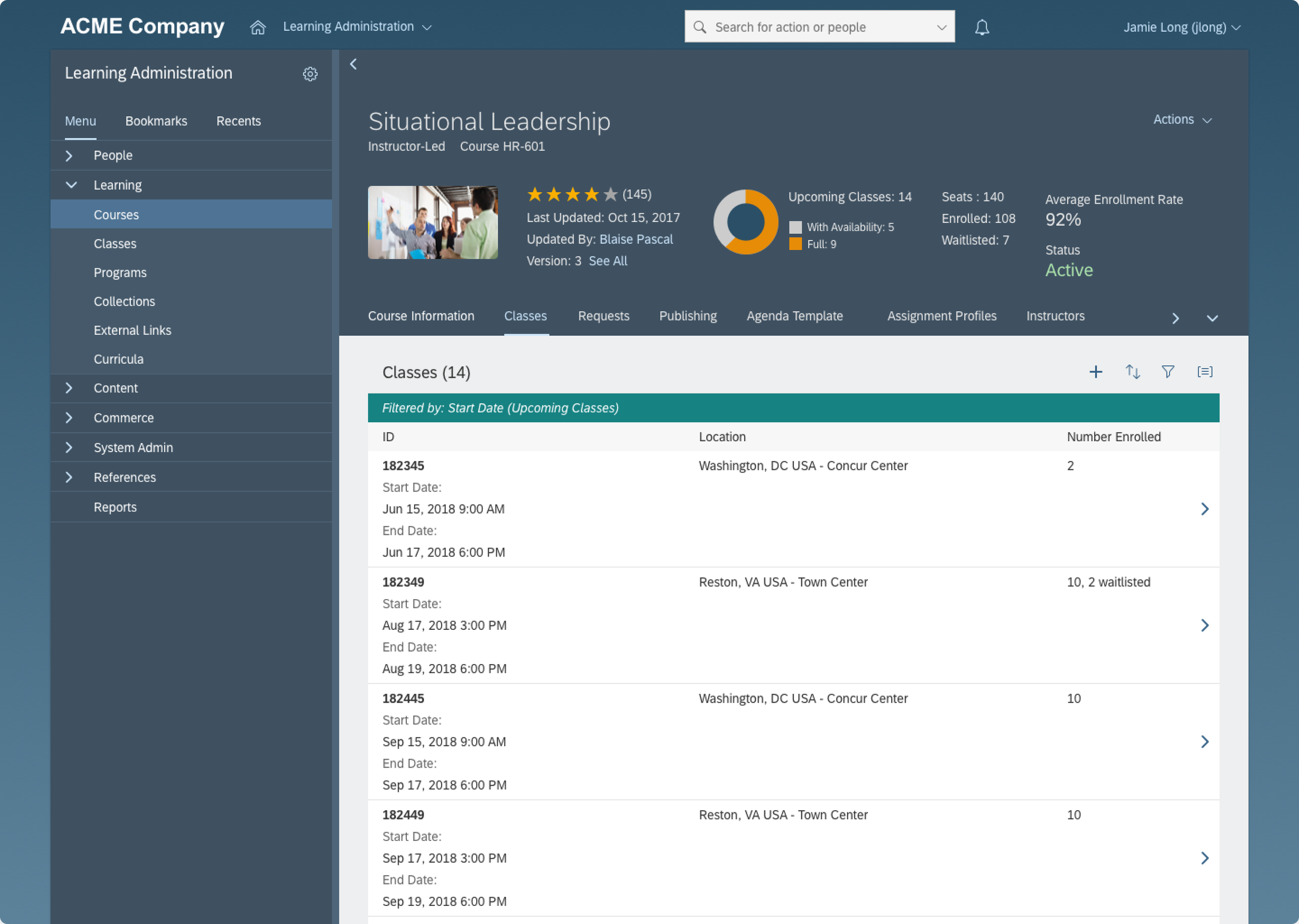Screen dimensions: 1299x924
Task: Open Jamie Long user menu
Action: (x=1181, y=28)
